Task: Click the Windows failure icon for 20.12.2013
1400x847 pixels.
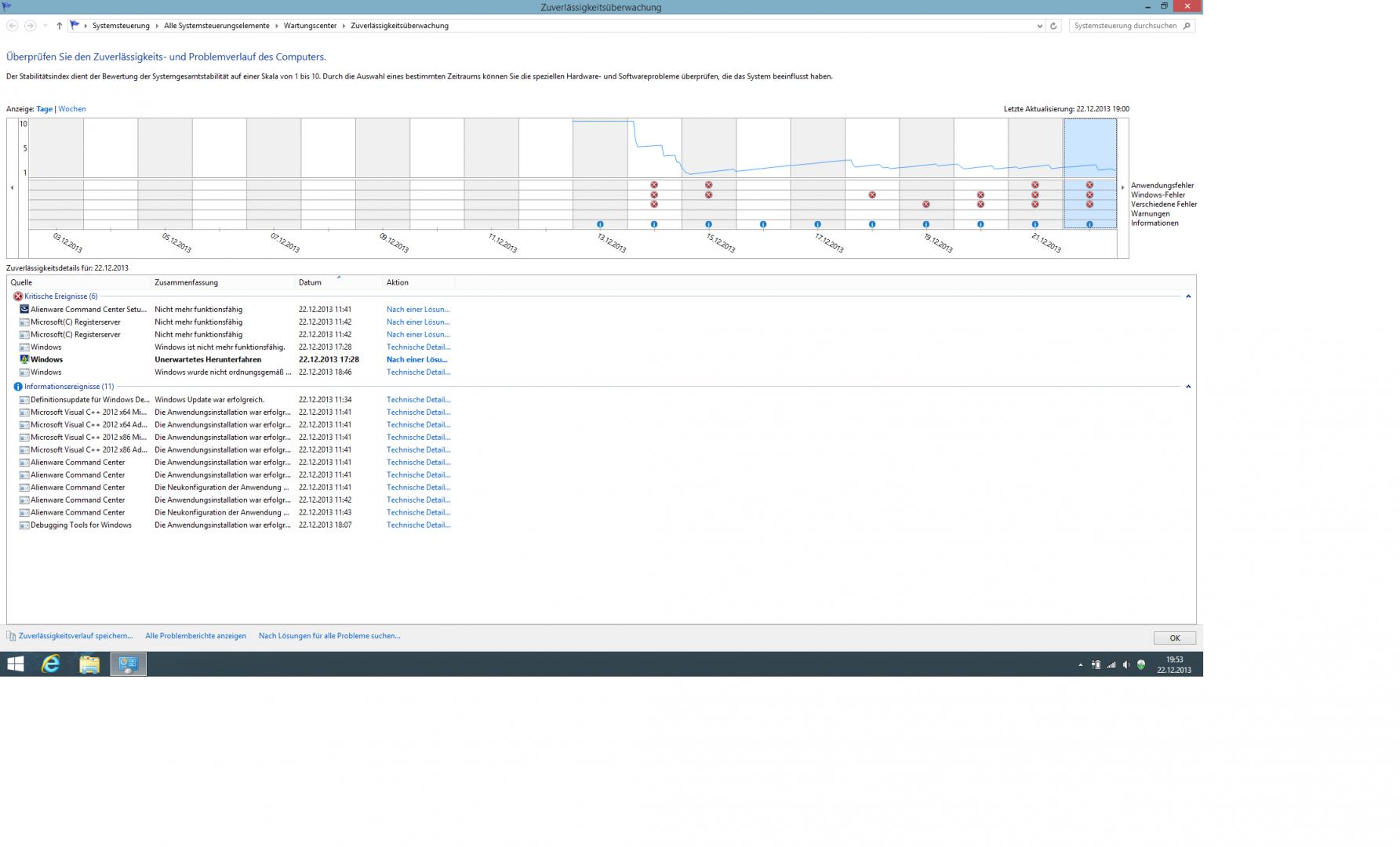Action: point(980,194)
